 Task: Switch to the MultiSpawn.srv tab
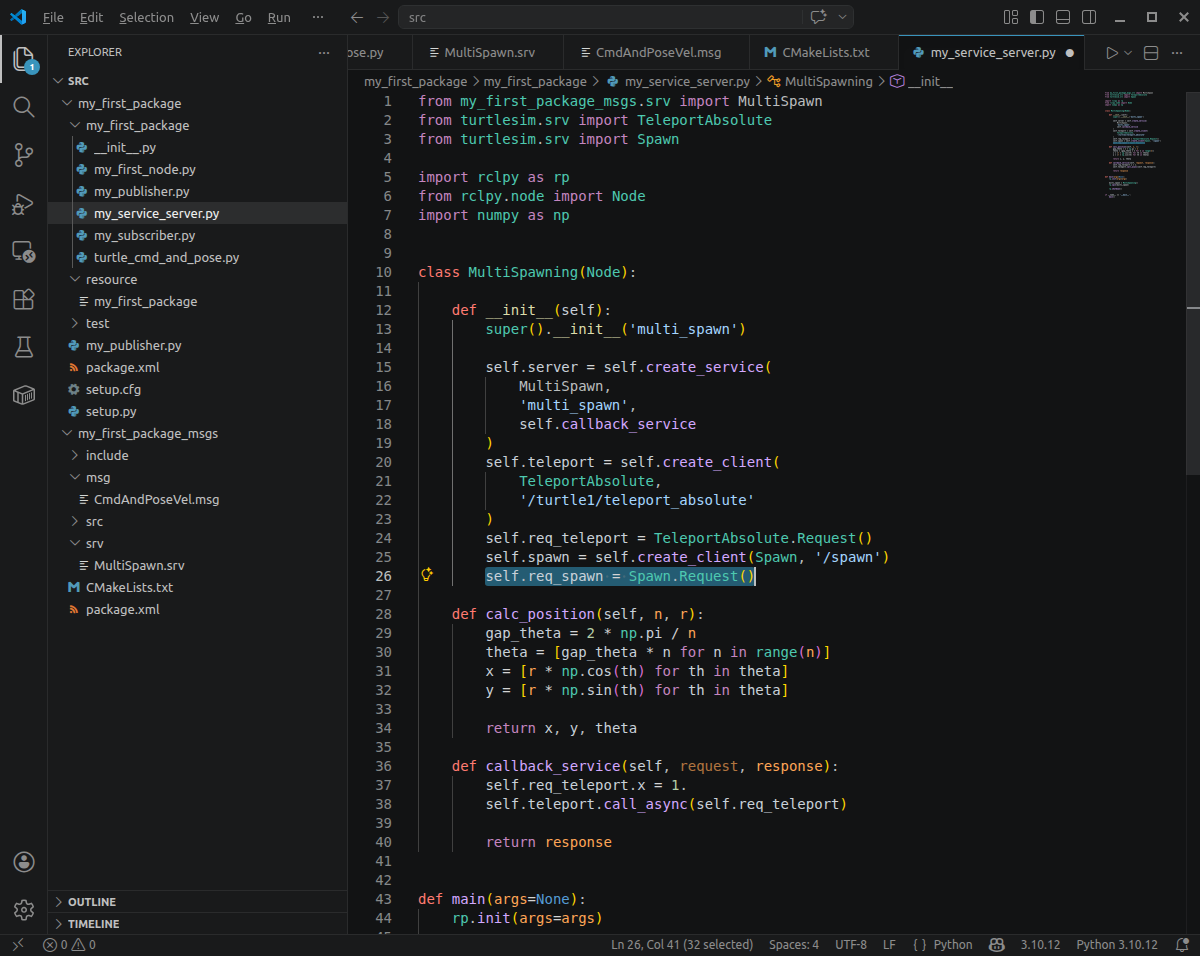point(488,53)
